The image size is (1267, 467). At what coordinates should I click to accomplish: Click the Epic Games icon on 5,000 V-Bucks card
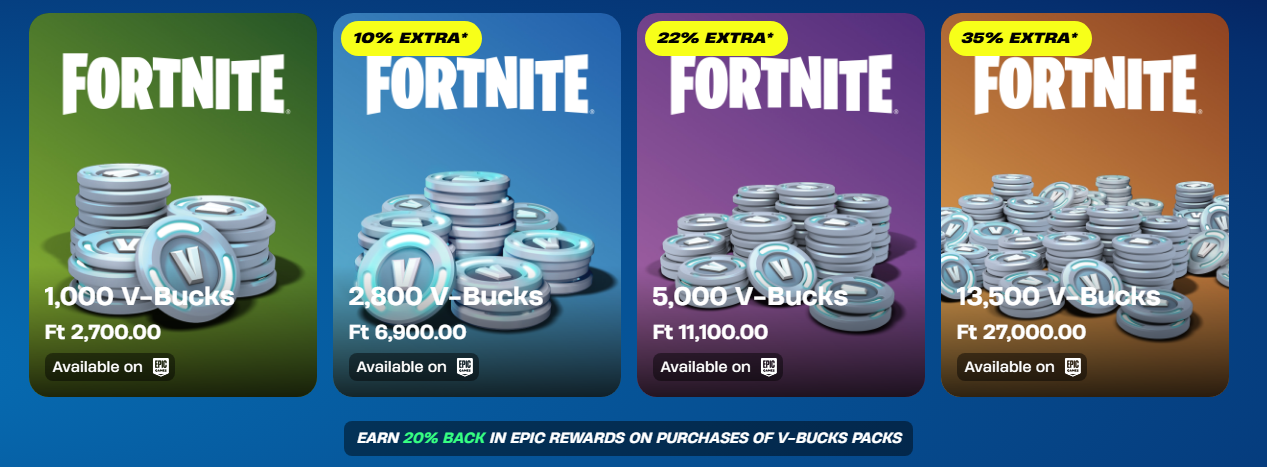(770, 367)
